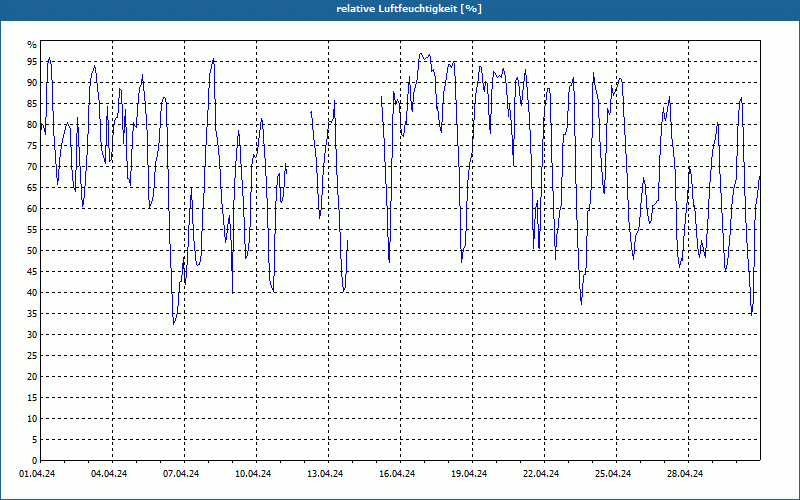Image resolution: width=800 pixels, height=500 pixels.
Task: Click the y-axis value 55
Action: (32, 230)
